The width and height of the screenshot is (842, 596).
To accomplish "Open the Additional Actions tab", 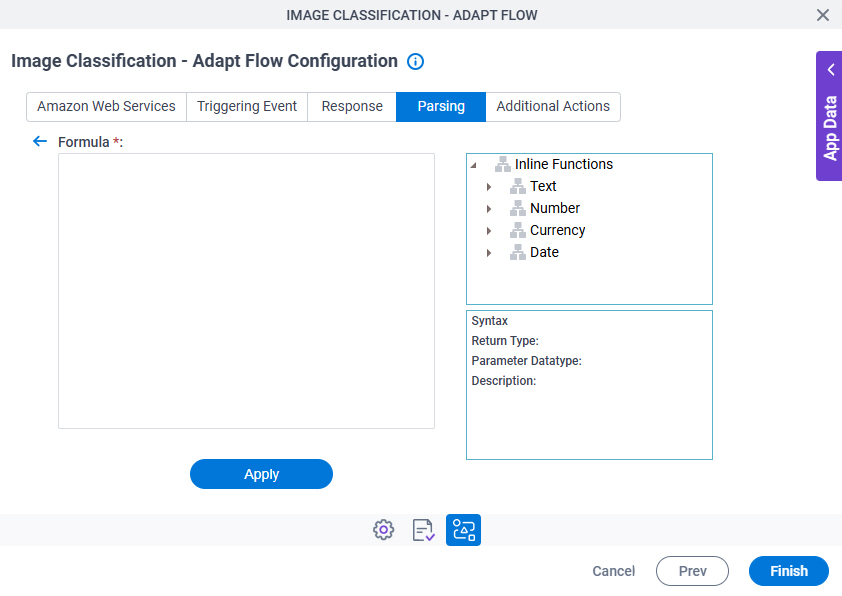I will click(x=553, y=107).
